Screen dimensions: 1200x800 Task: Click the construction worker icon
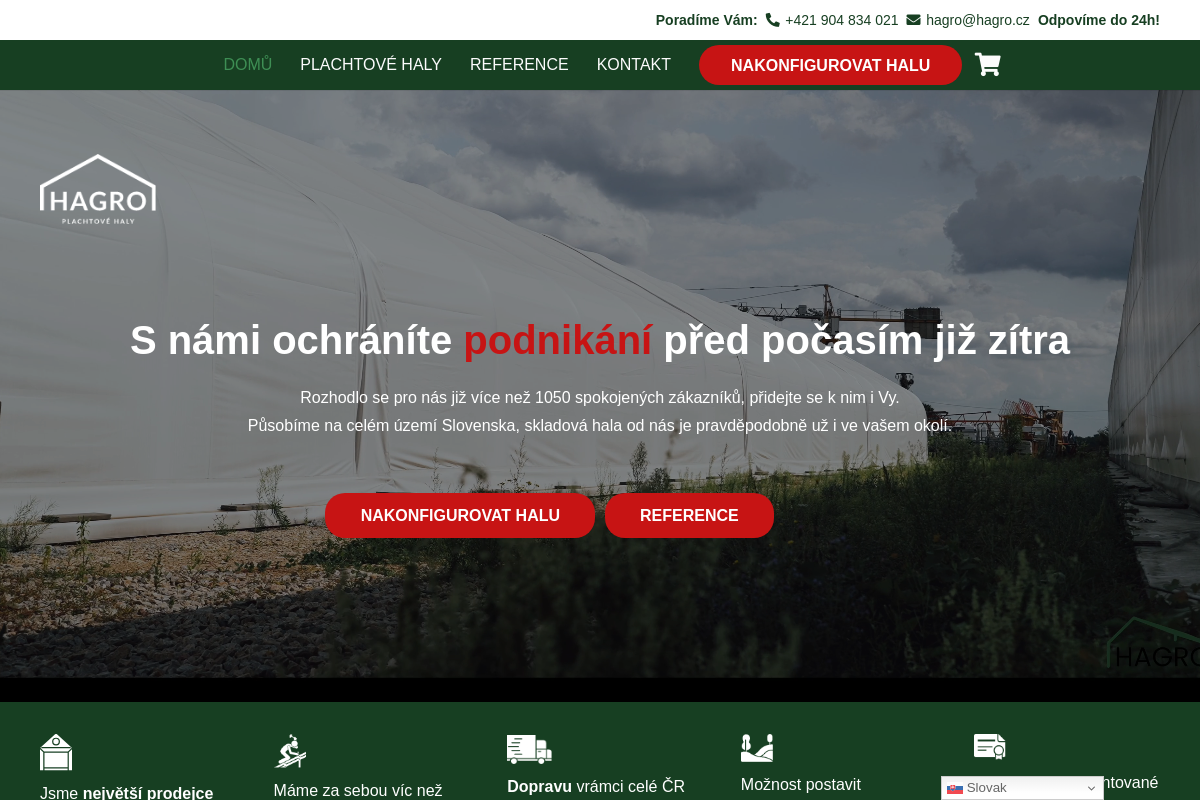pyautogui.click(x=290, y=751)
